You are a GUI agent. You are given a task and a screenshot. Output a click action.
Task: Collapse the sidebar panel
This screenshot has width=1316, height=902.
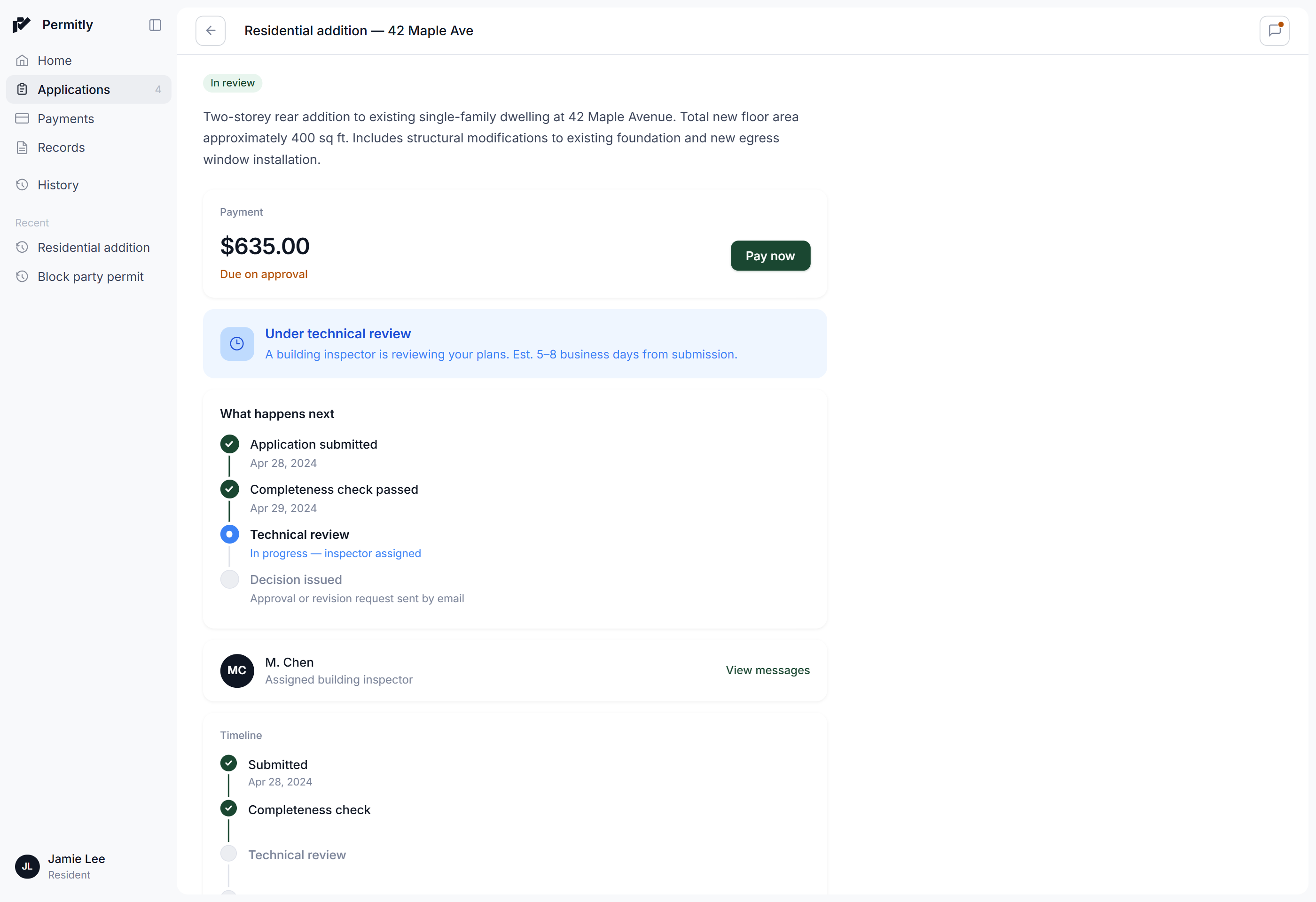pyautogui.click(x=155, y=25)
